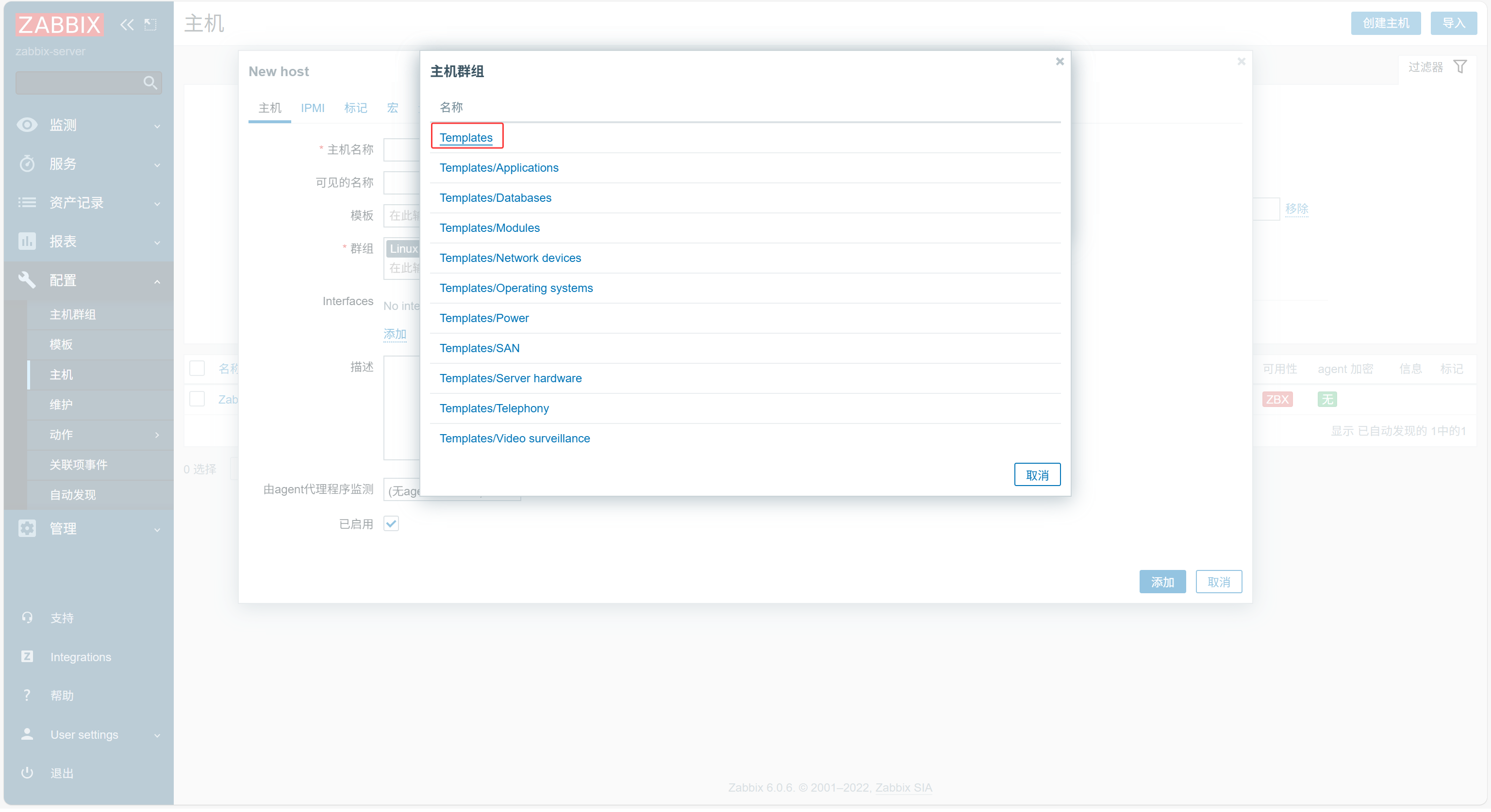
Task: Toggle the 已启用 checkbox
Action: [391, 523]
